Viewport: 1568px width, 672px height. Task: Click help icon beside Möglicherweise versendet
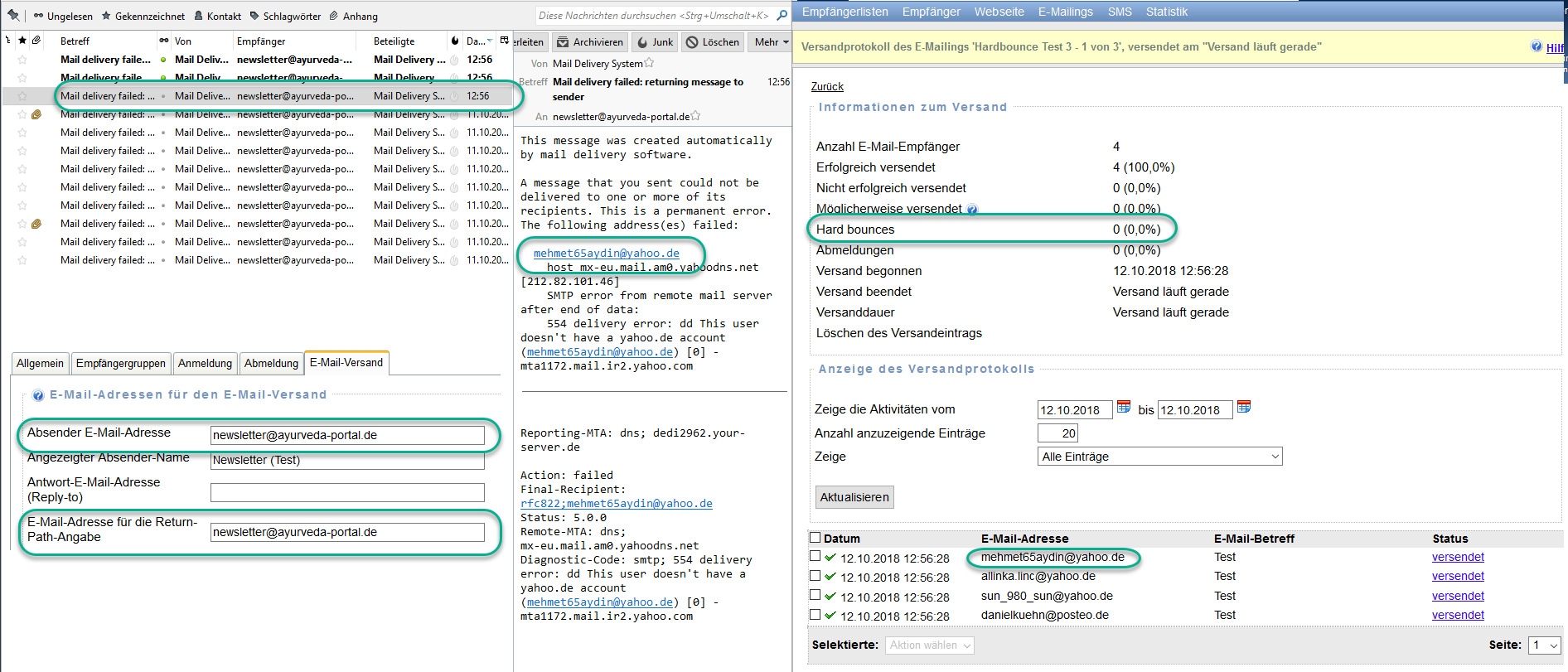click(972, 210)
